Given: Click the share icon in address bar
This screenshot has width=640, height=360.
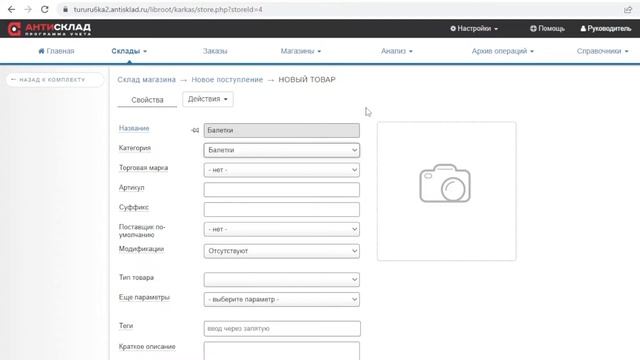Looking at the screenshot, I should point(628,9).
